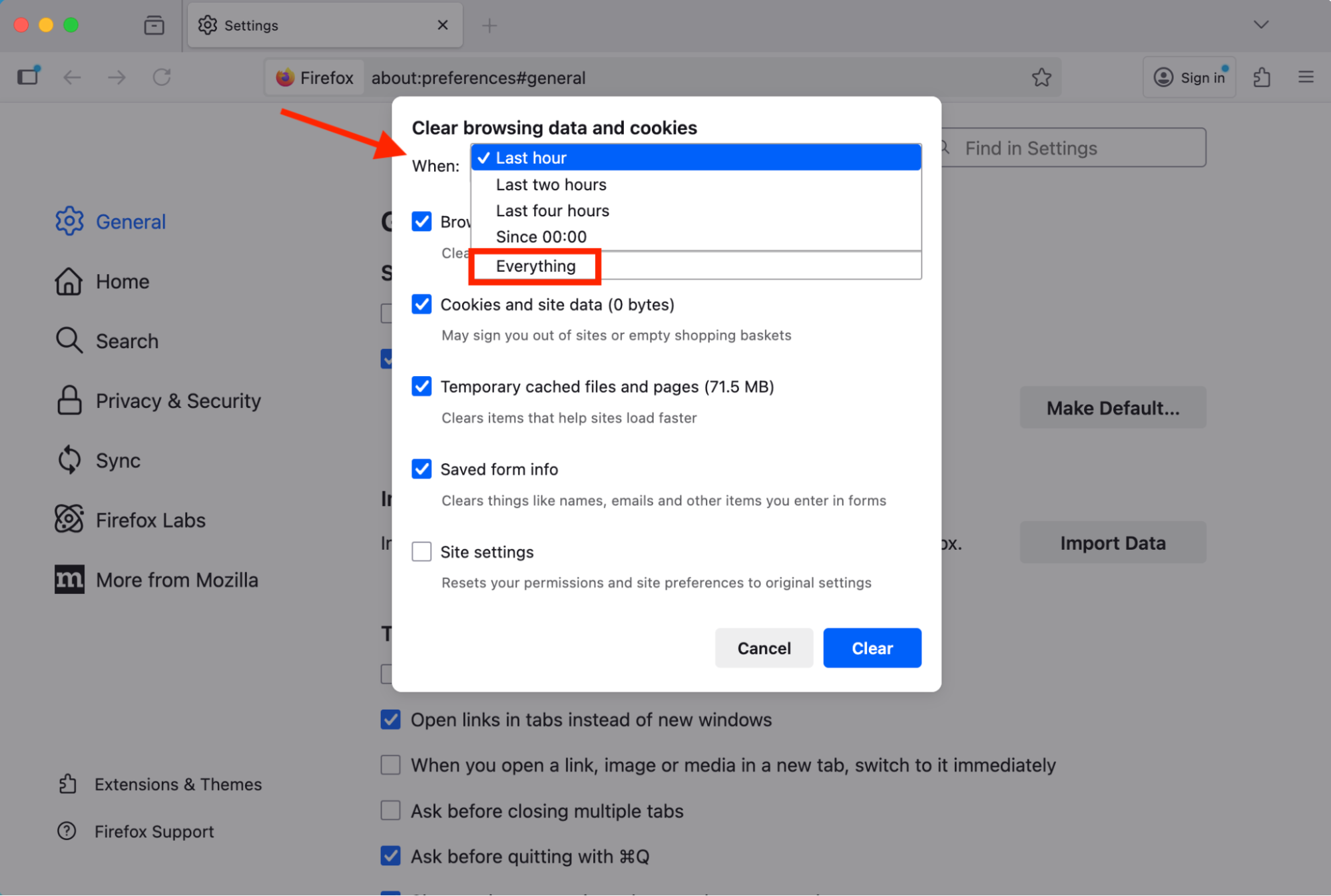Select Everything from the time dropdown
The height and width of the screenshot is (896, 1331).
(x=535, y=266)
